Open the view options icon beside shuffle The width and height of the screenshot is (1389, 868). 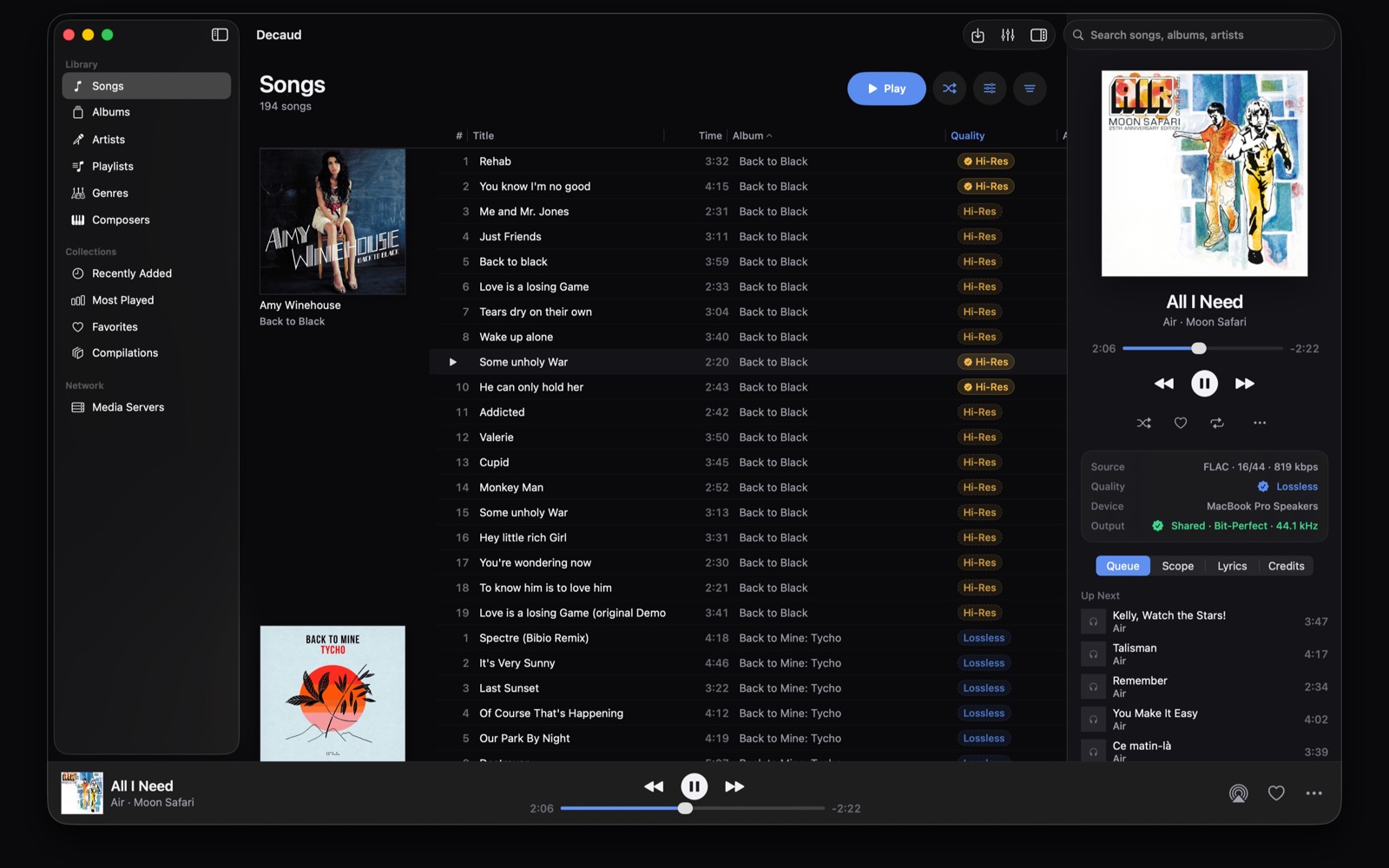point(990,89)
